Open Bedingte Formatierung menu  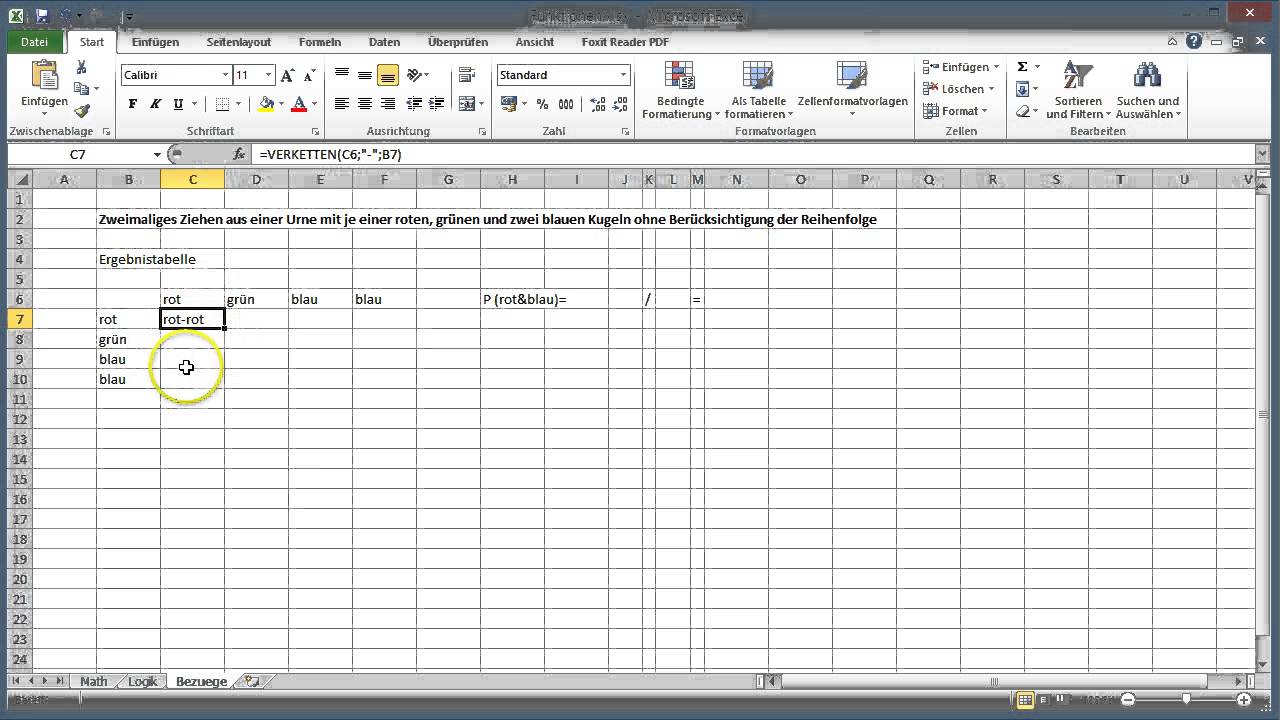(x=680, y=90)
